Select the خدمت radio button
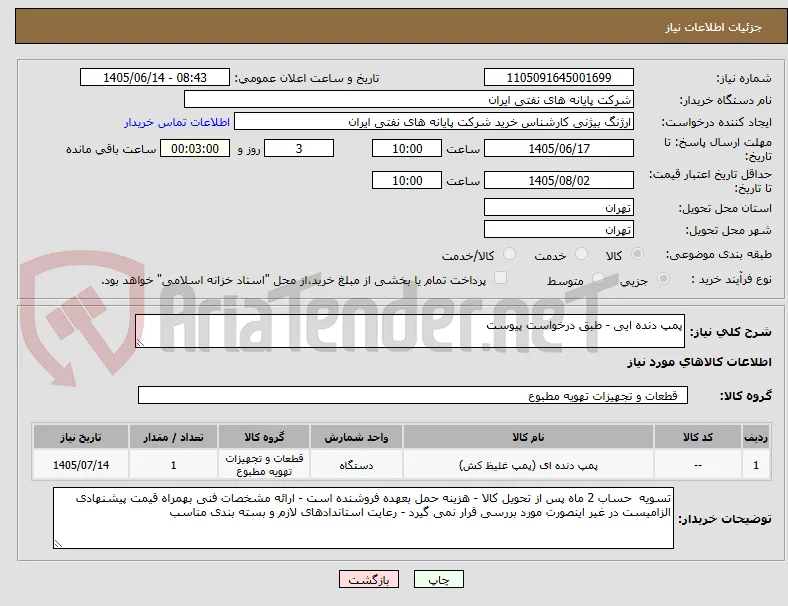Viewport: 788px width, 606px height. click(581, 254)
